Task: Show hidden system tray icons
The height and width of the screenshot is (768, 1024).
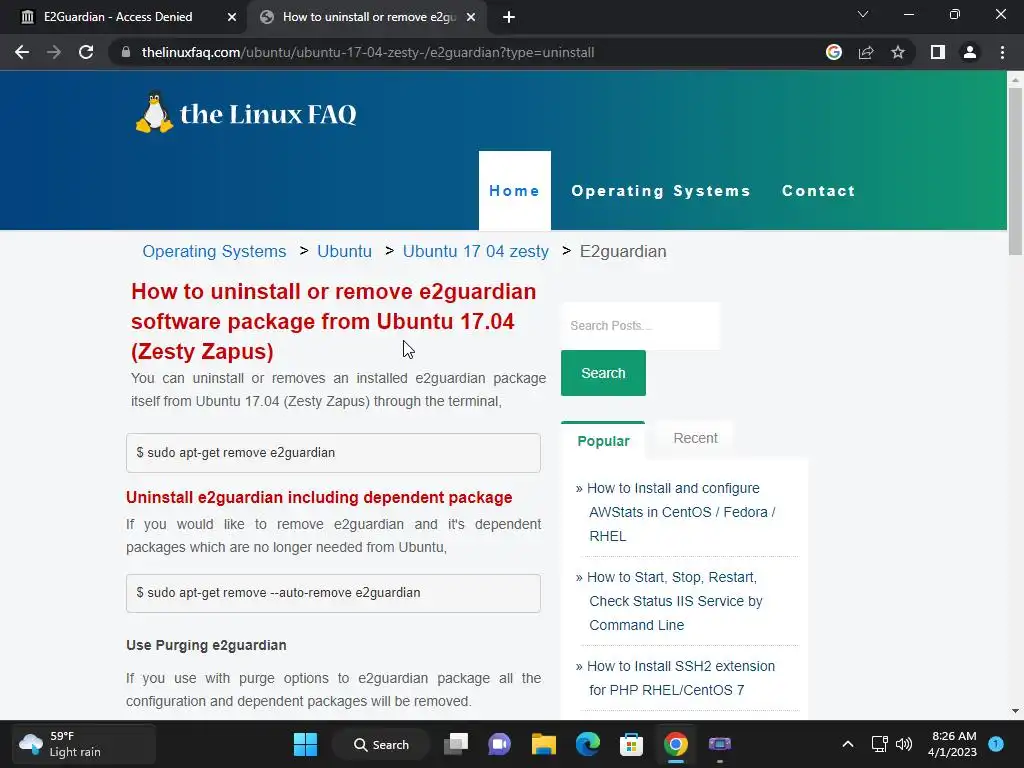Action: point(848,744)
